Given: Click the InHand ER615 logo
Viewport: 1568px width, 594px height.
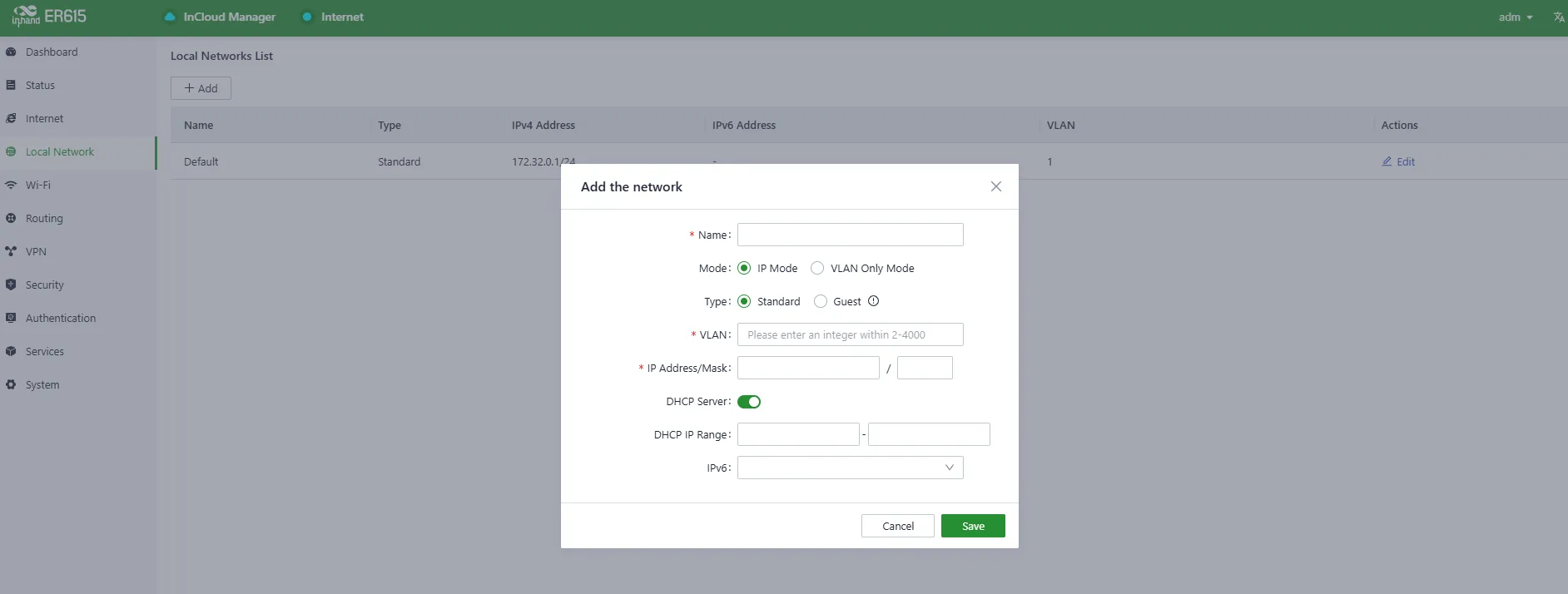Looking at the screenshot, I should coord(49,16).
